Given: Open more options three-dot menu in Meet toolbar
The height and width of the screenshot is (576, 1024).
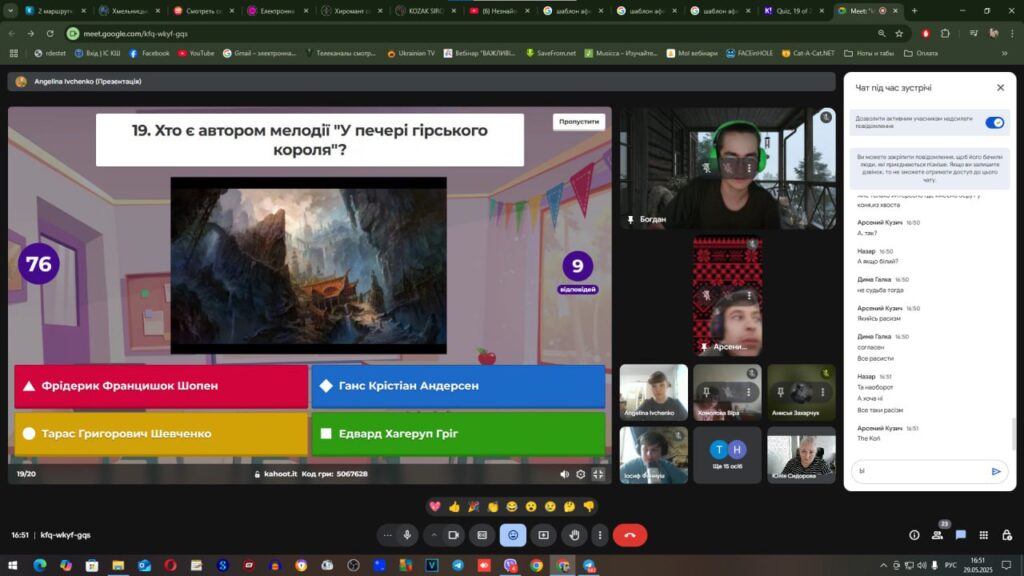Looking at the screenshot, I should tap(600, 535).
